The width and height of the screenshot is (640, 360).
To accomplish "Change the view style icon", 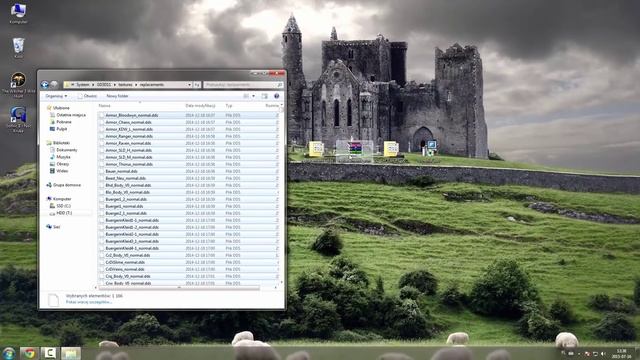I will 246,96.
